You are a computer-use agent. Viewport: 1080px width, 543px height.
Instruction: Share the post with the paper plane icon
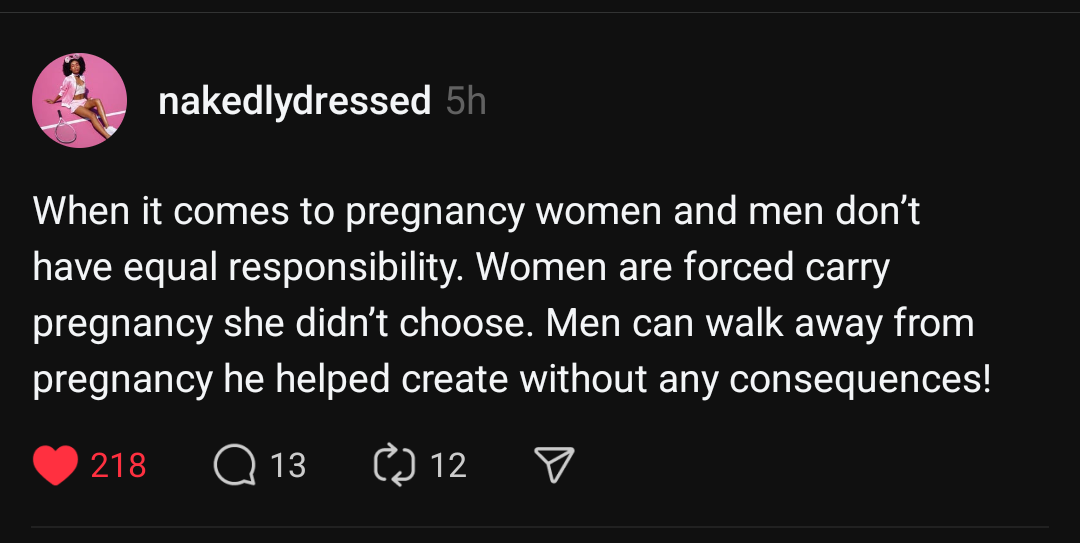pyautogui.click(x=554, y=465)
